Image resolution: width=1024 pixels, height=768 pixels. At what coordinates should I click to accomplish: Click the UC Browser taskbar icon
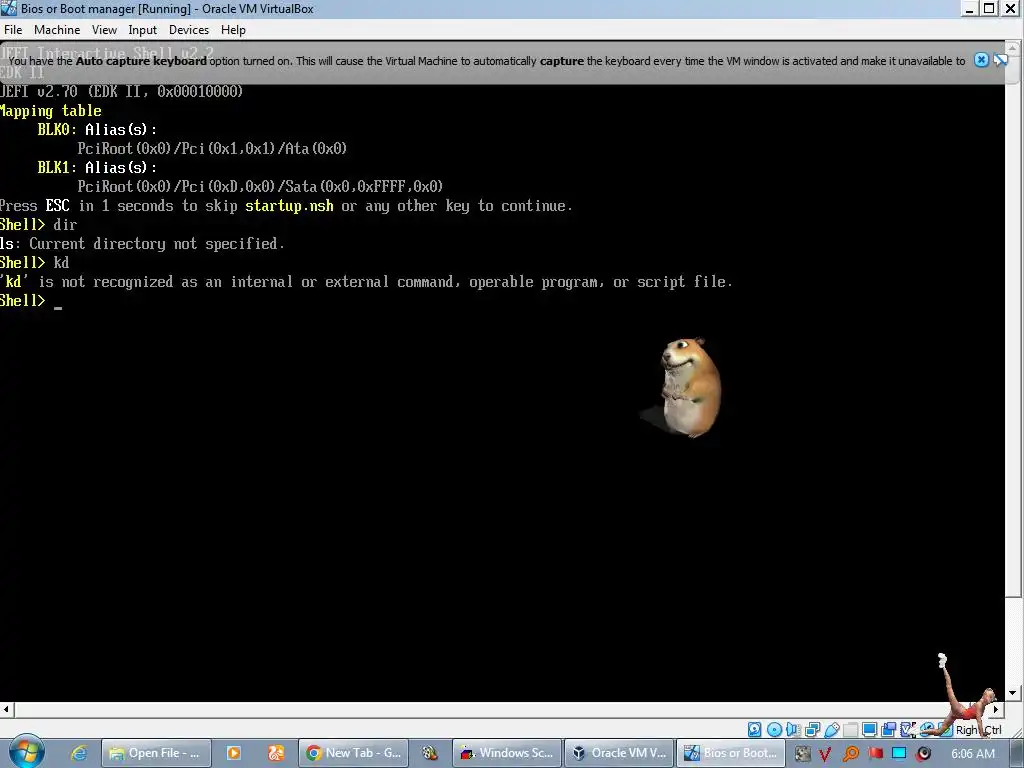[276, 753]
